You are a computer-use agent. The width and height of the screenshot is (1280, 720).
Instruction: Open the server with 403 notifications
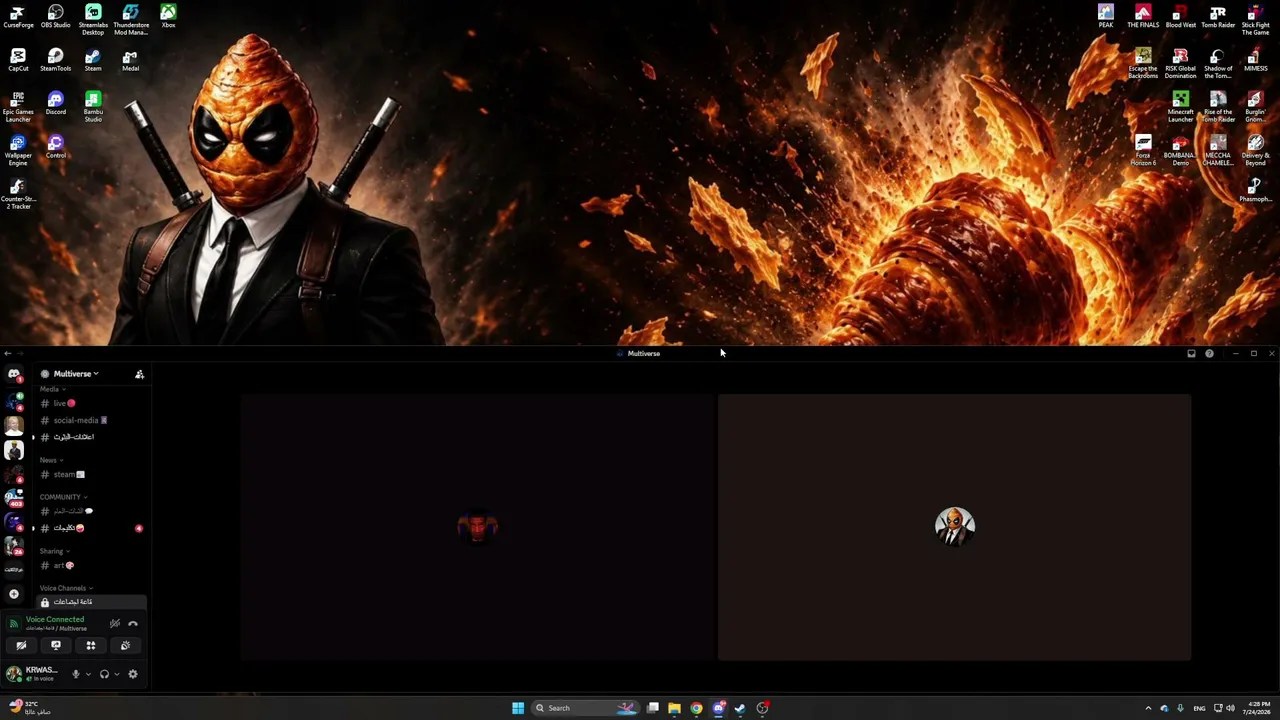14,497
